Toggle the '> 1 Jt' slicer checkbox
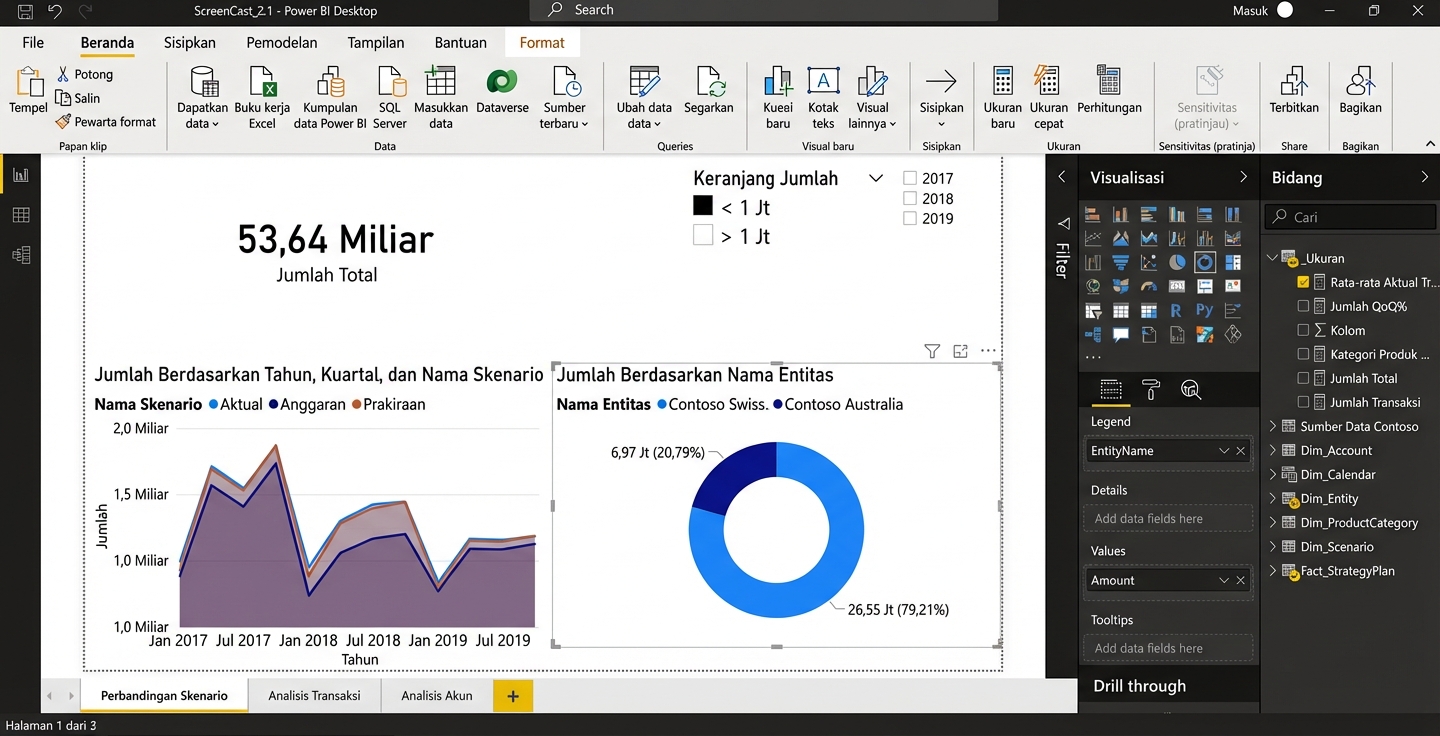1440x736 pixels. [703, 236]
